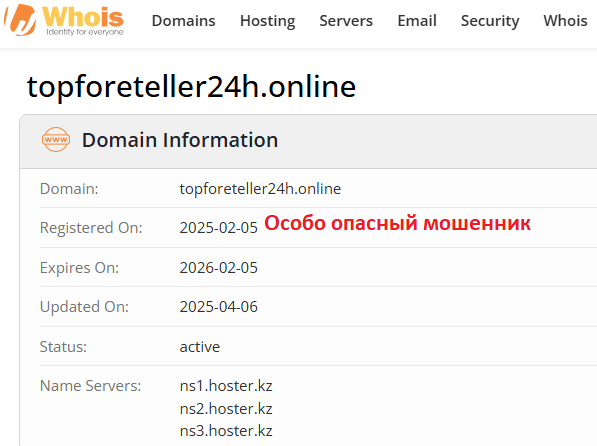Open the Domains menu
This screenshot has width=597, height=446.
click(184, 21)
